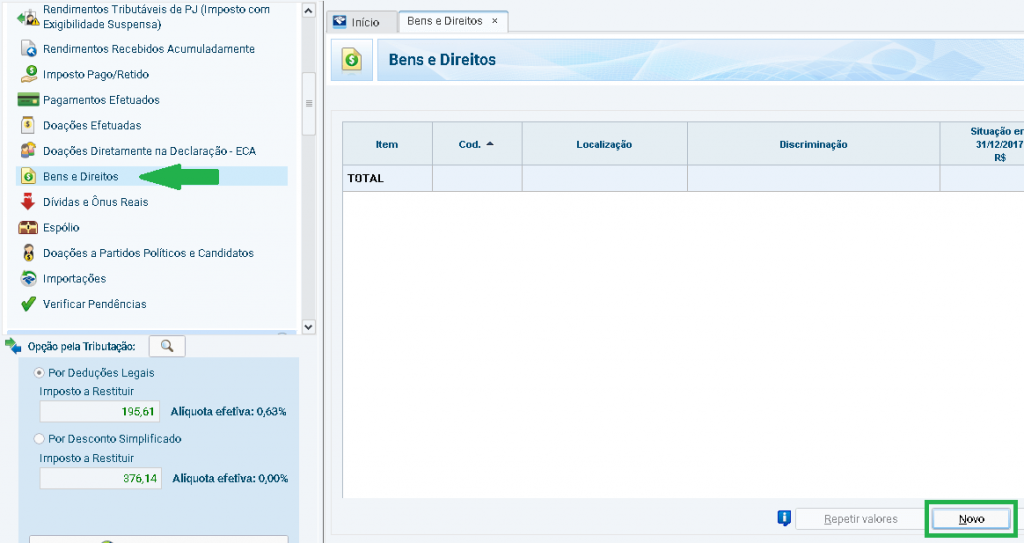Select the Dívidas e Ônus Reais red arrow icon
The image size is (1024, 543).
(28, 202)
